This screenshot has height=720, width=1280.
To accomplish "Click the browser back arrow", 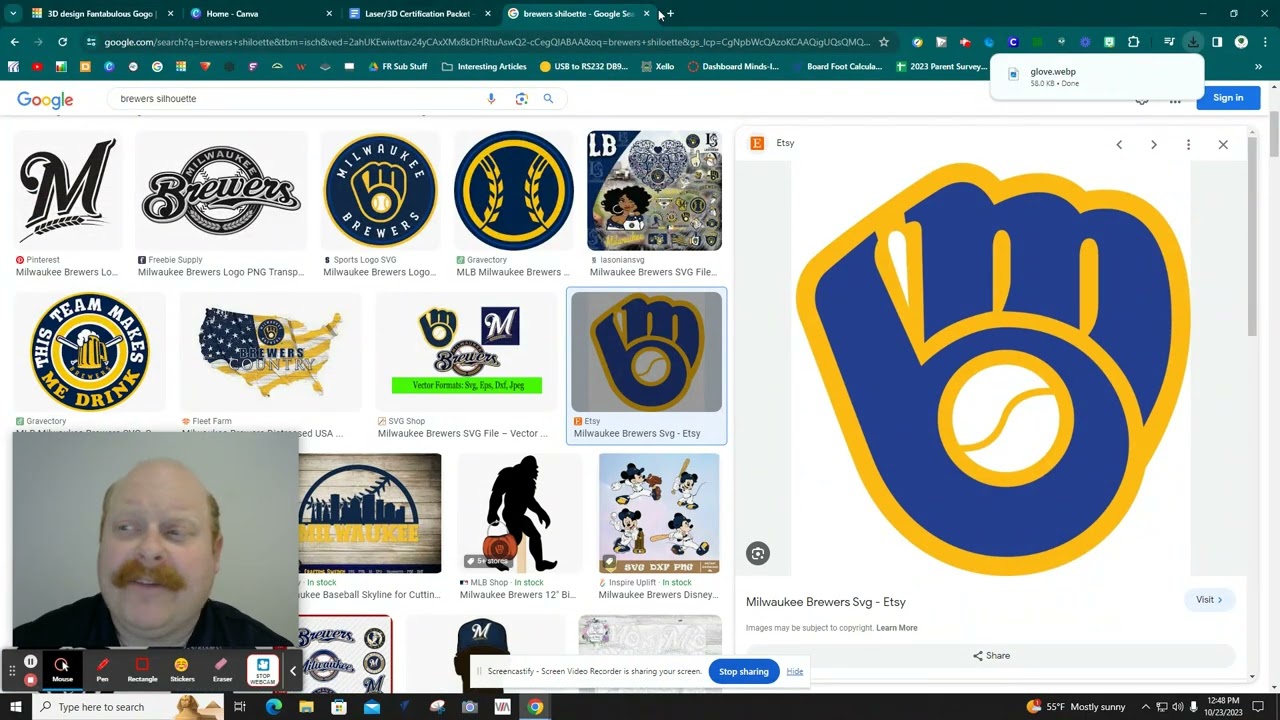I will pos(14,42).
